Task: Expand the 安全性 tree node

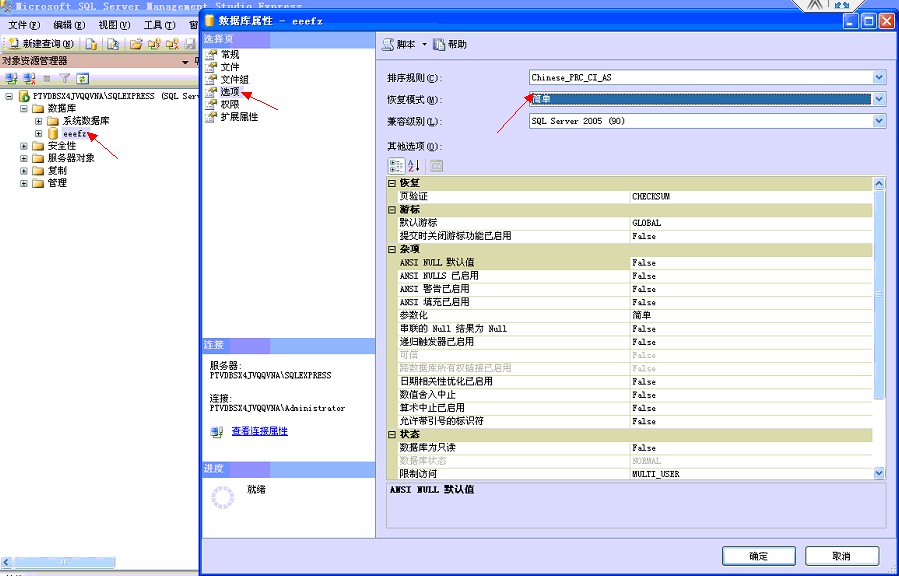Action: tap(24, 146)
